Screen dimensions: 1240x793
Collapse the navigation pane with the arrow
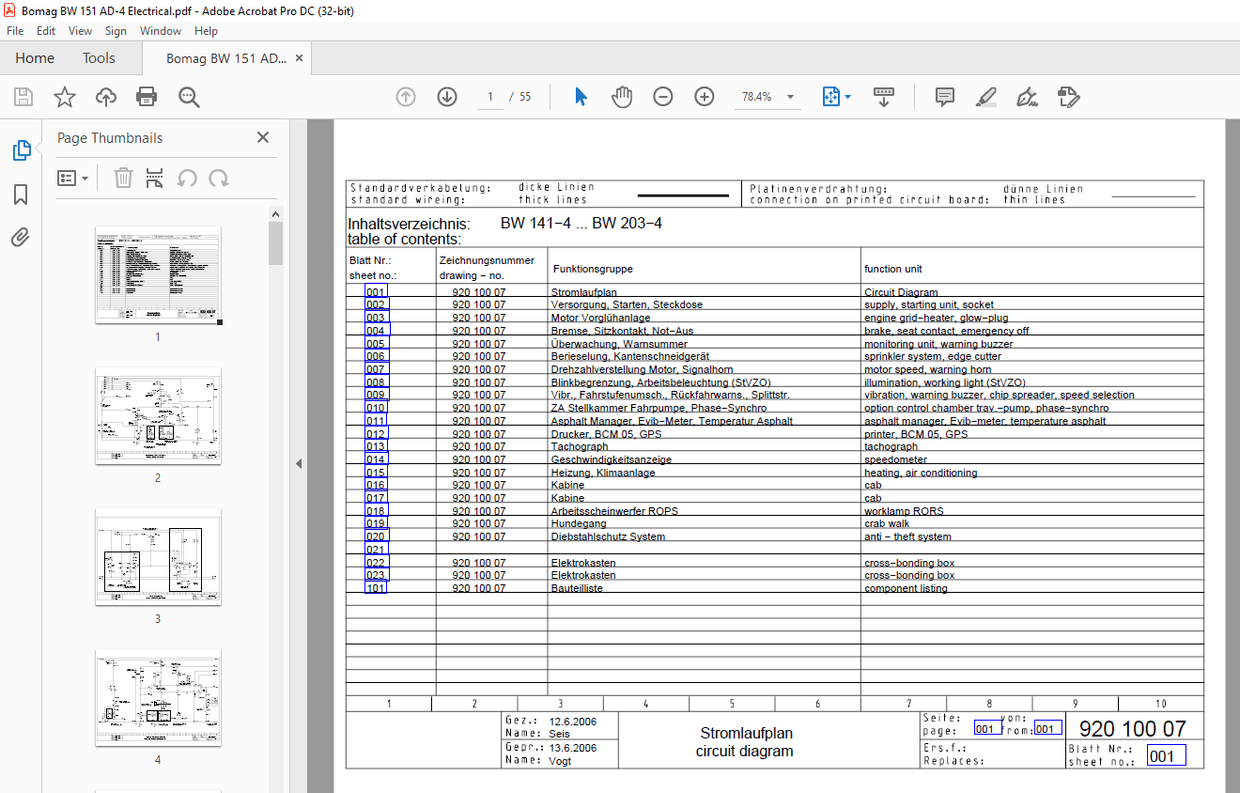(298, 464)
